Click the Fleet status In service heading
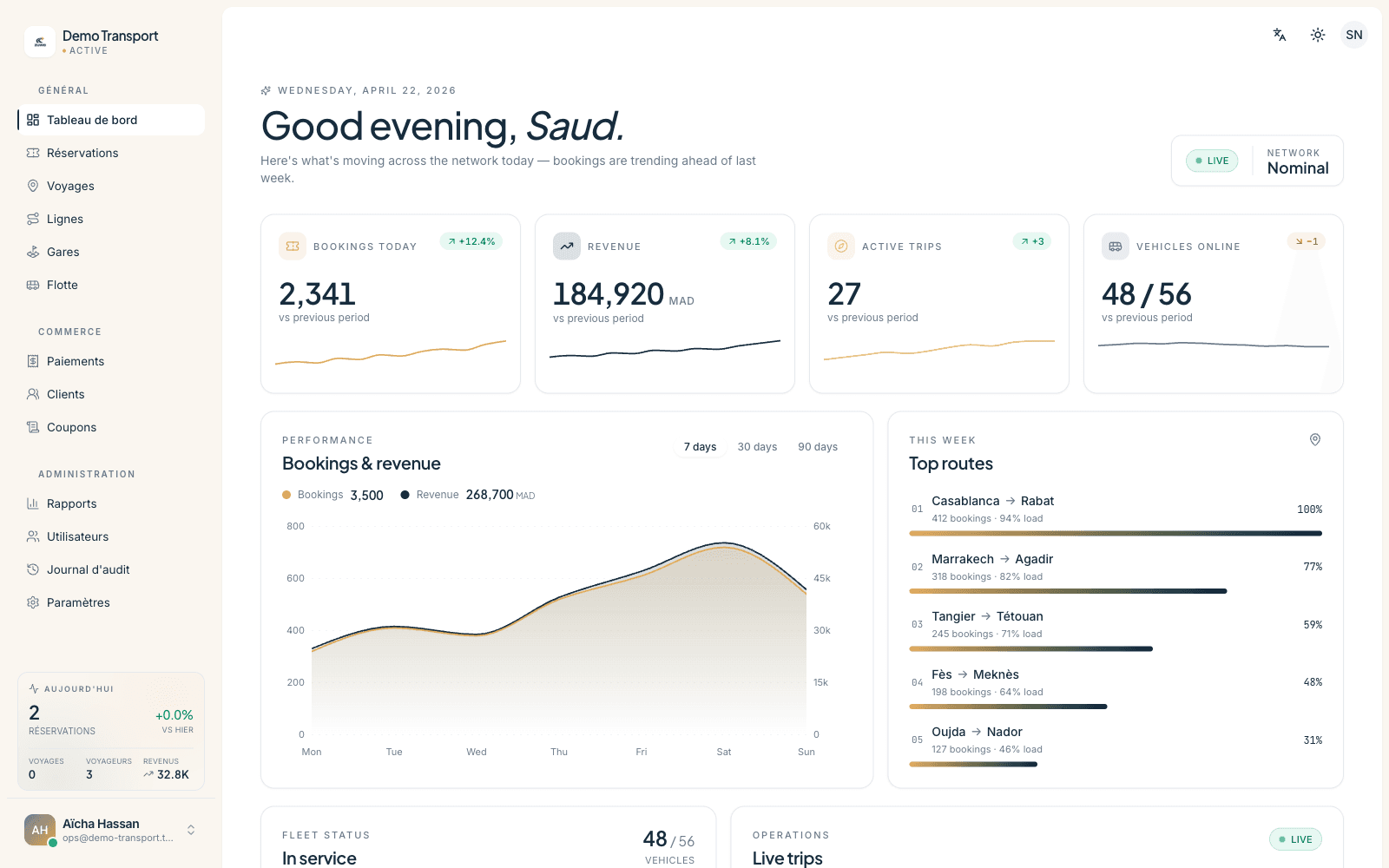 (319, 858)
